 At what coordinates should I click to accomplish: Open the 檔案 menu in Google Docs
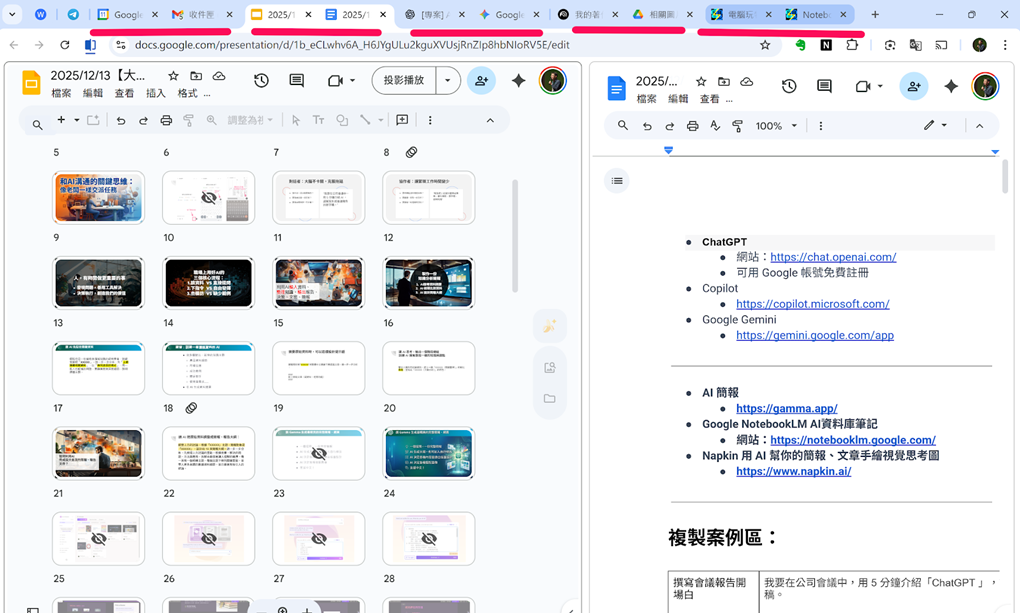(647, 99)
